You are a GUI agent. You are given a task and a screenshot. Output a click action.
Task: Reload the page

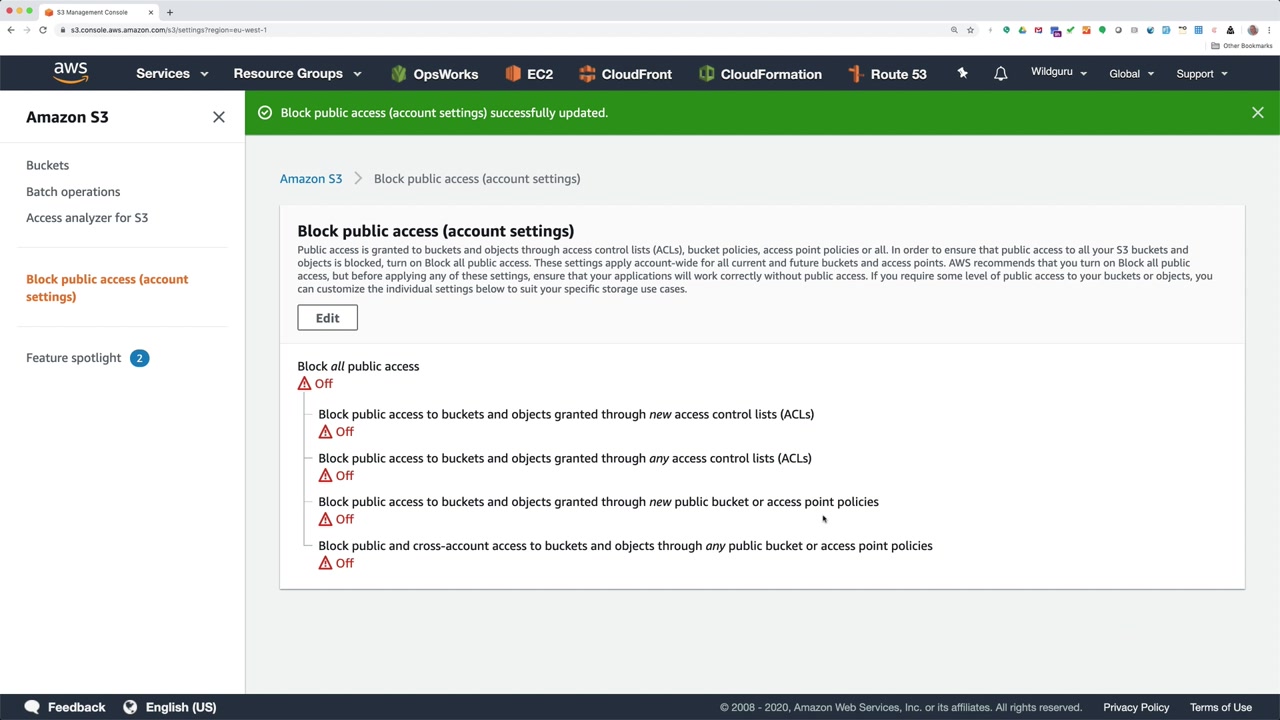(43, 30)
